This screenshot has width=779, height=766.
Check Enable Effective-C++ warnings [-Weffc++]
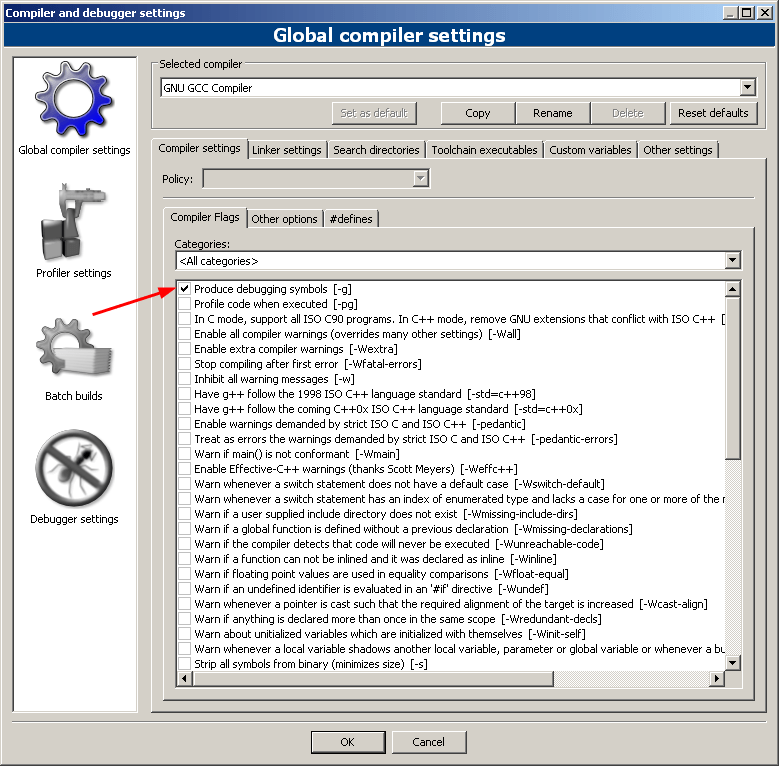(x=185, y=469)
